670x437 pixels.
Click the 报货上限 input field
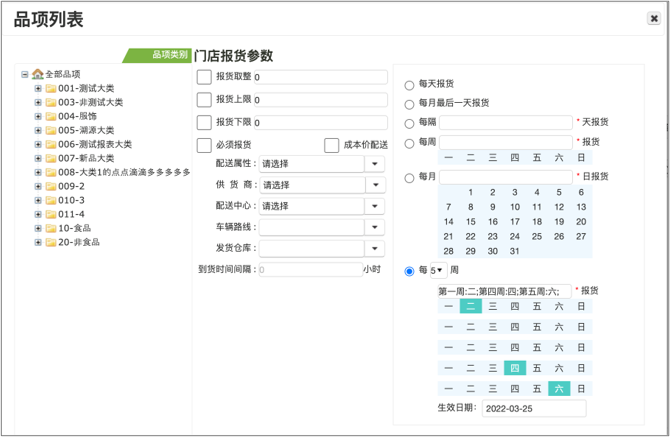click(321, 100)
